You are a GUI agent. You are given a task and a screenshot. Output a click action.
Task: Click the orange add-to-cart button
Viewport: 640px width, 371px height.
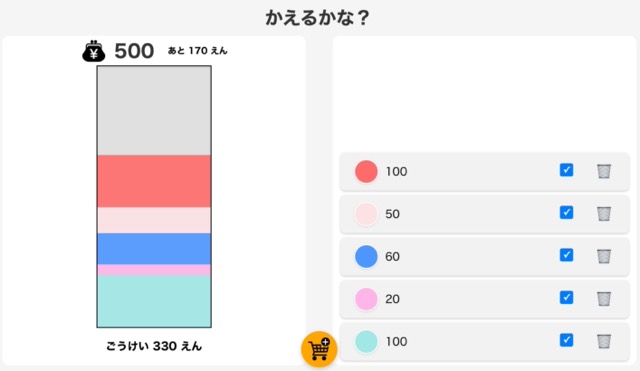click(319, 349)
